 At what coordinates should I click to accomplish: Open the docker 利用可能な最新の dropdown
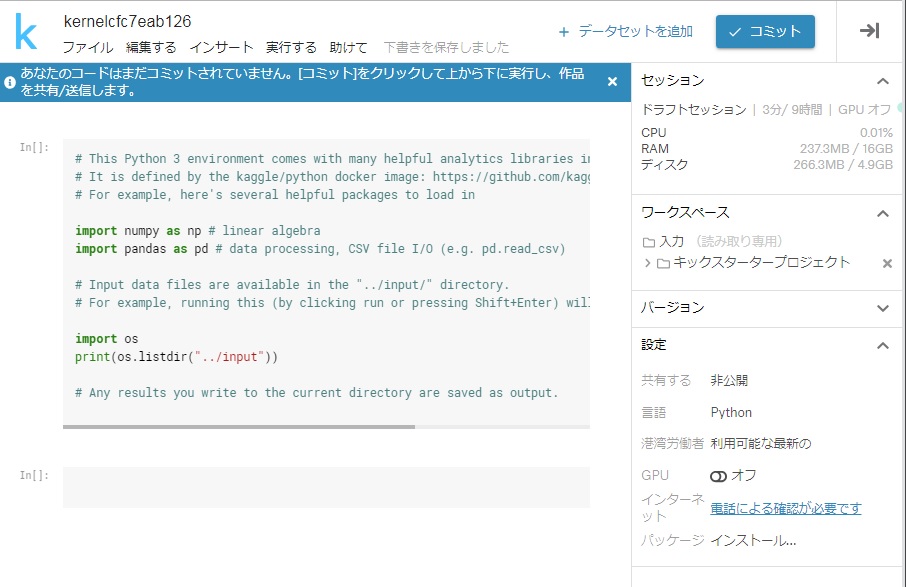760,443
